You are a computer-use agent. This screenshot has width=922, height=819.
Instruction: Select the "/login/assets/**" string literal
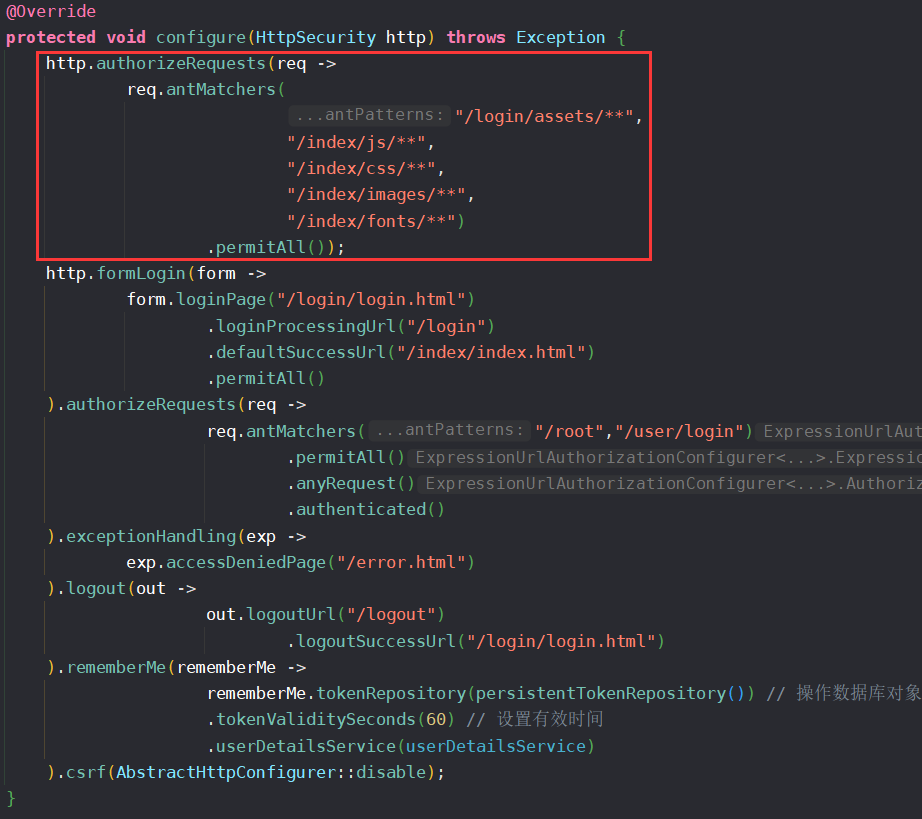click(x=545, y=115)
